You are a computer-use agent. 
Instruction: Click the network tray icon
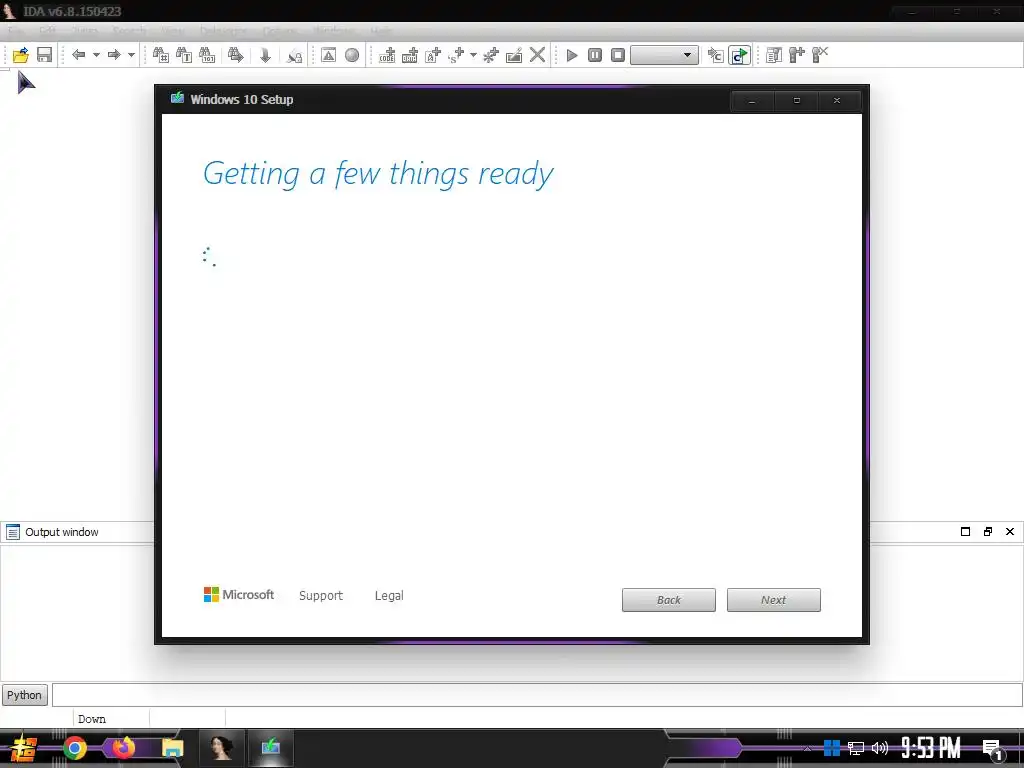click(x=856, y=748)
